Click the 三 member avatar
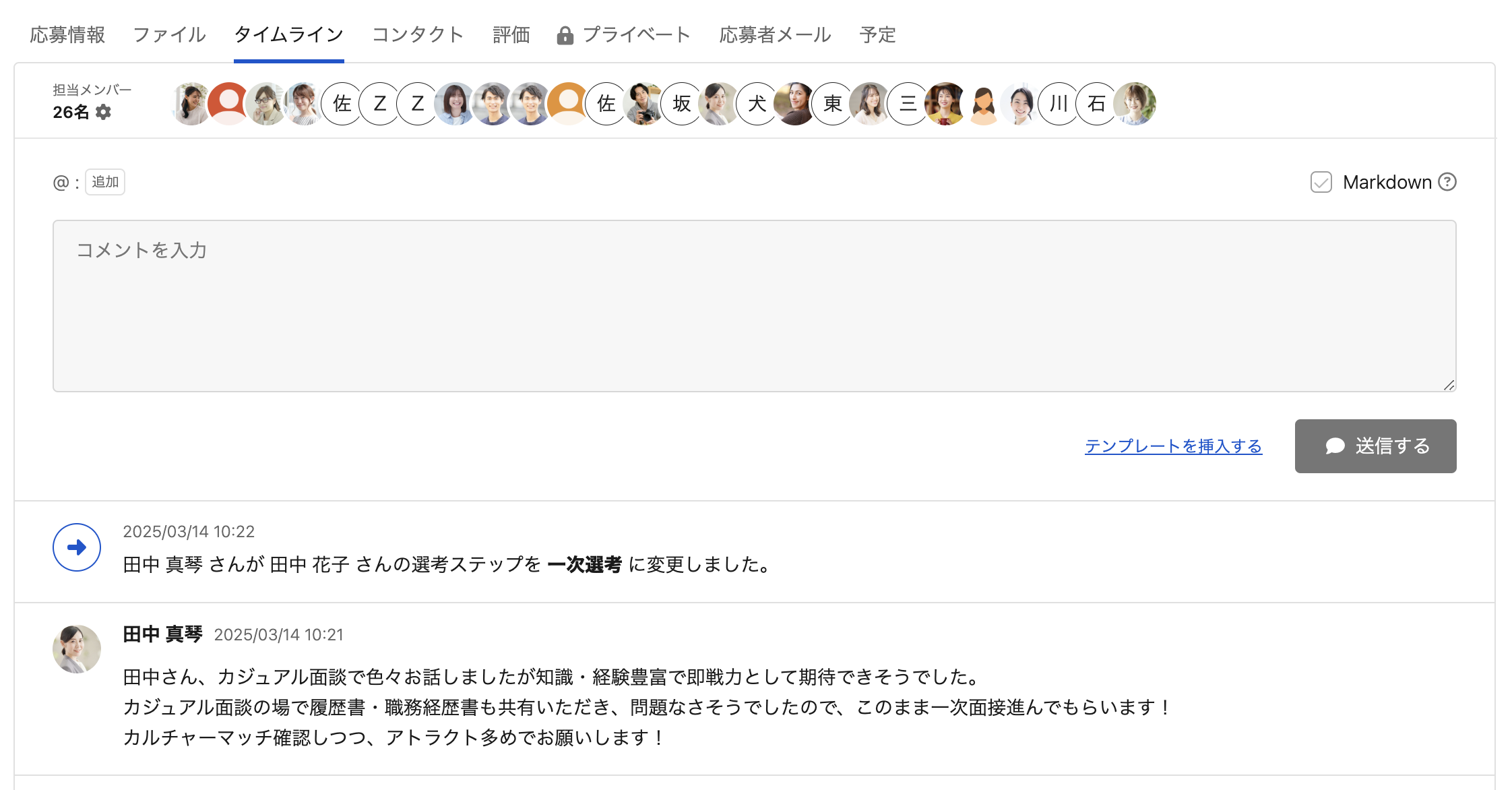 [908, 104]
